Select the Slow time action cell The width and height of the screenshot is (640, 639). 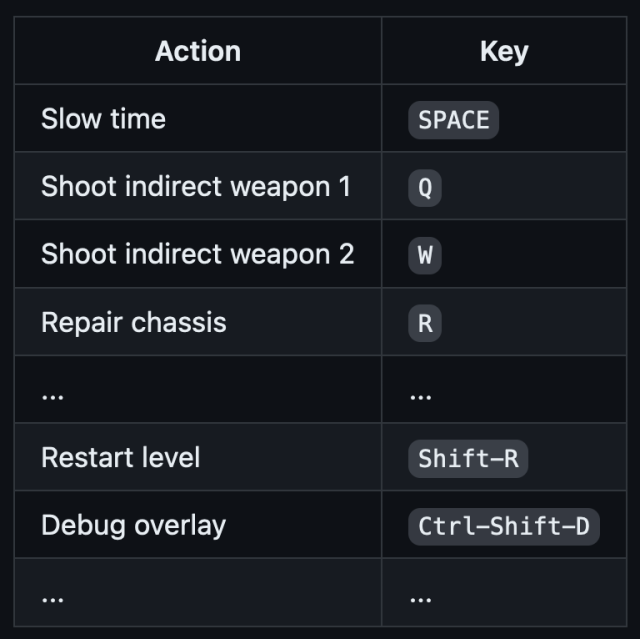(x=103, y=119)
